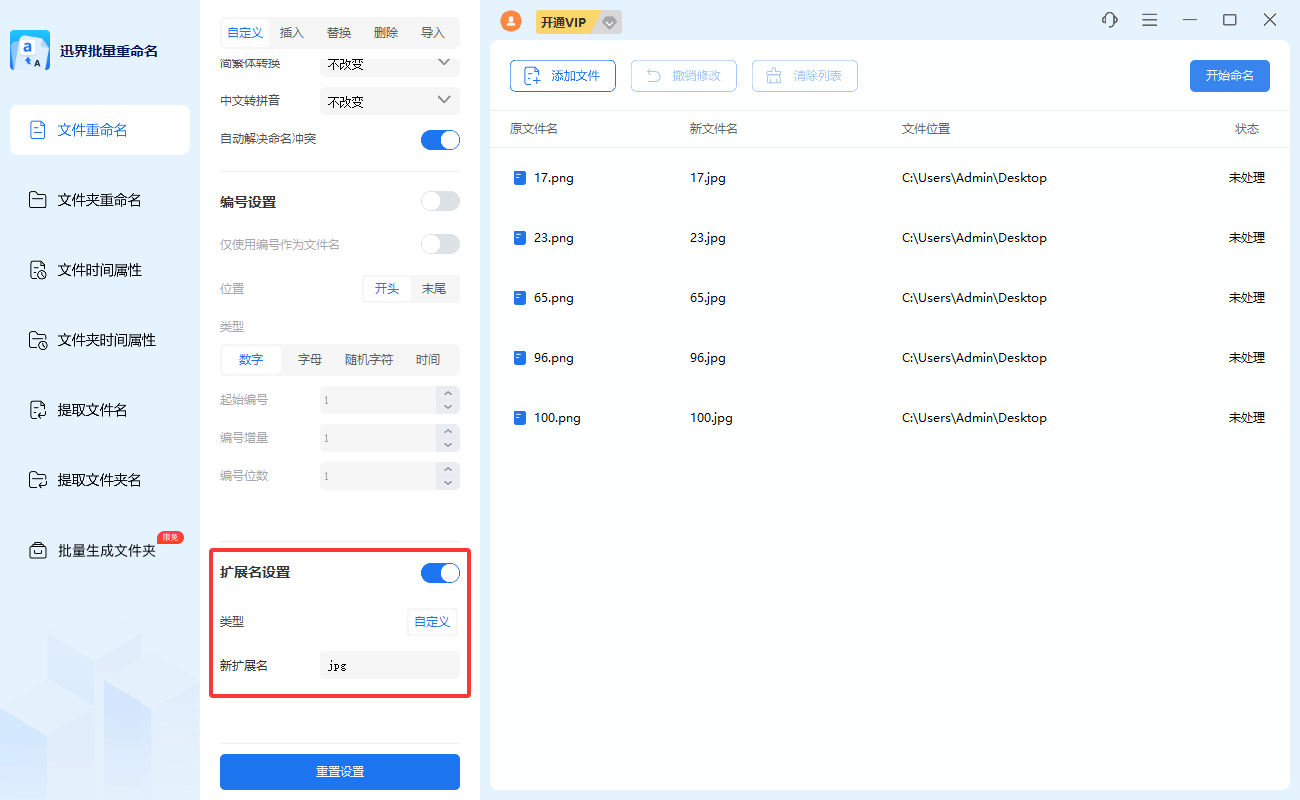Viewport: 1300px width, 800px height.
Task: Open the 类型 自定义 extension dropdown
Action: tap(432, 622)
